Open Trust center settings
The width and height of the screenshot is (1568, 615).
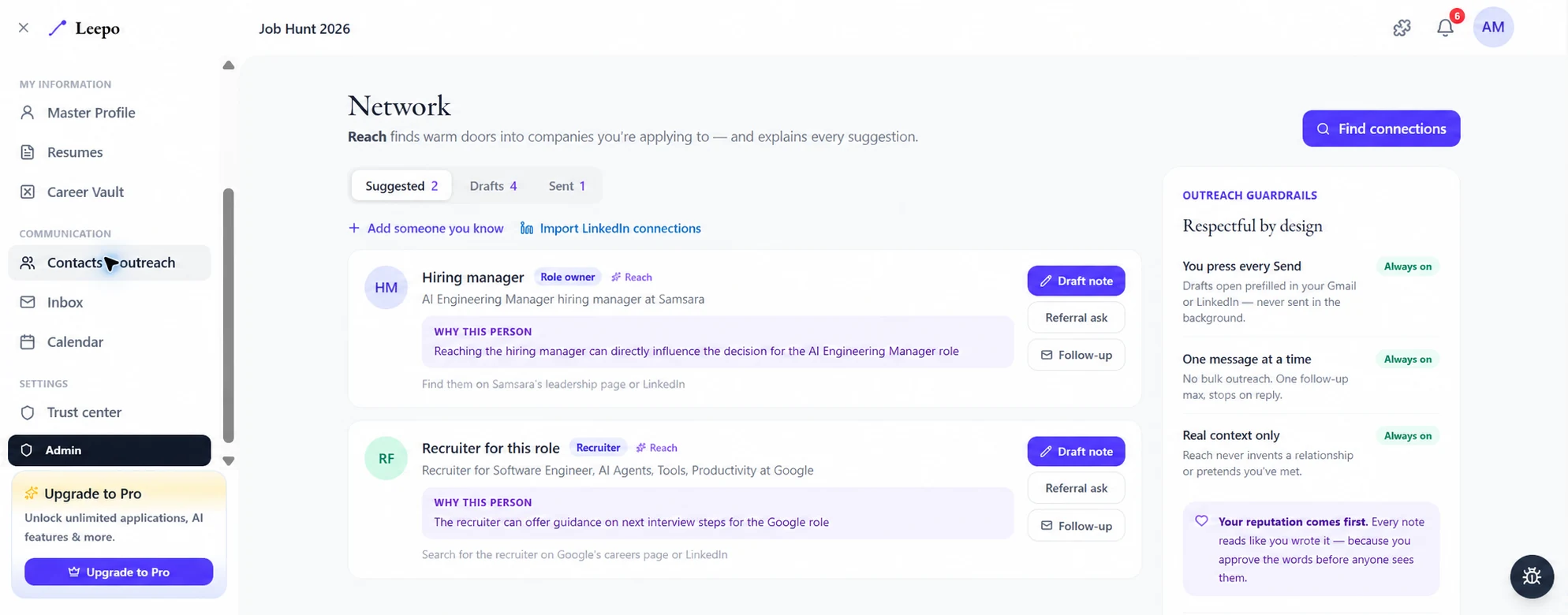[110, 412]
